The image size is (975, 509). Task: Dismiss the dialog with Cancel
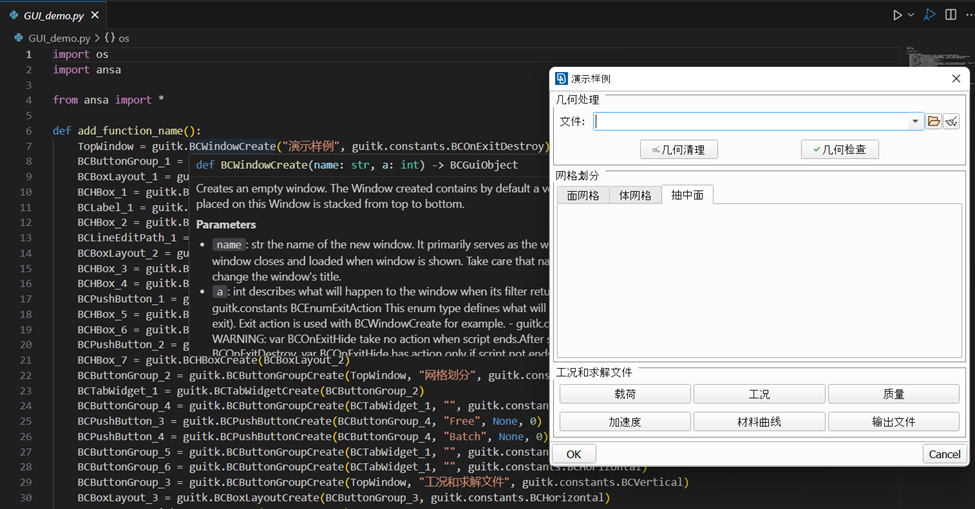[x=945, y=454]
